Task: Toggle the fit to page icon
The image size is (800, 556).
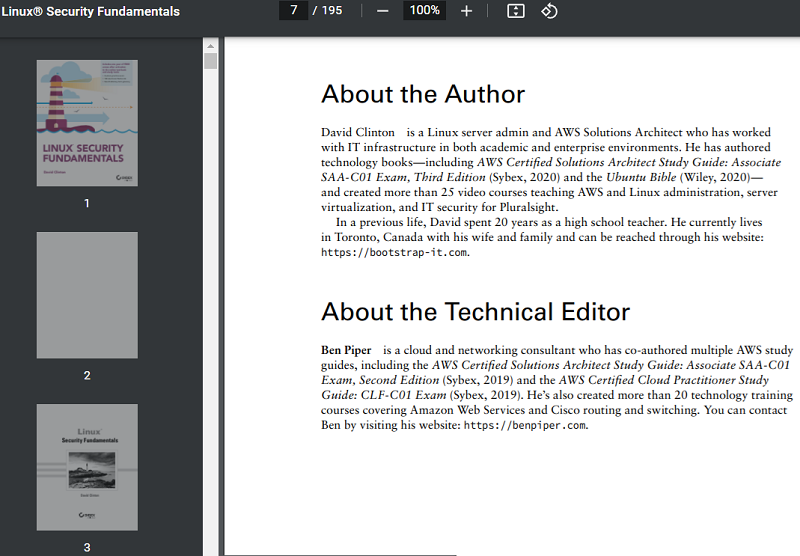Action: 515,11
